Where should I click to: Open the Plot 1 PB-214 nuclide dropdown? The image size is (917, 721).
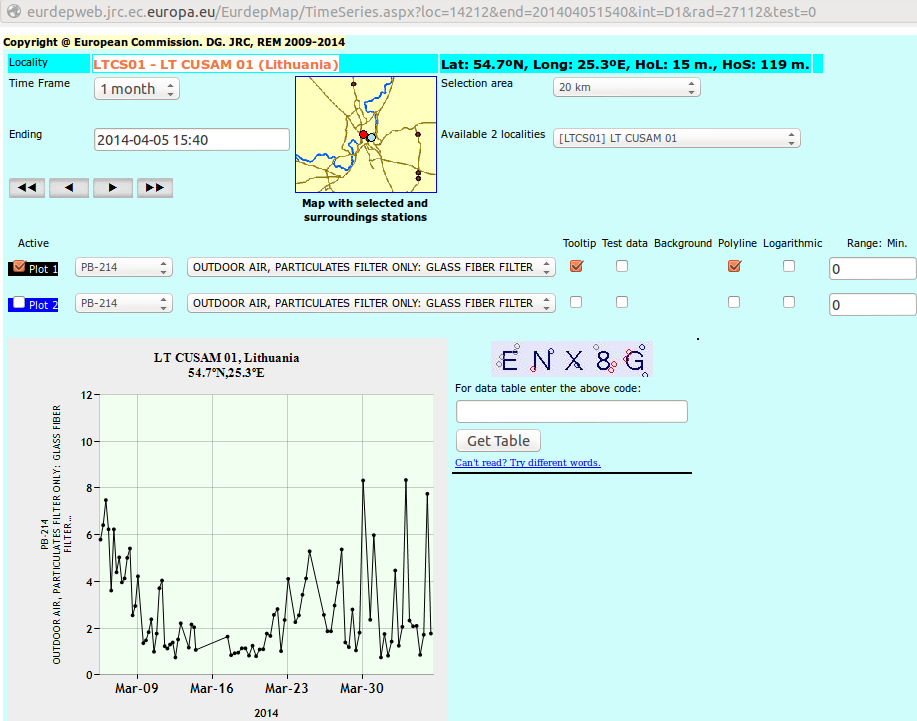click(124, 267)
